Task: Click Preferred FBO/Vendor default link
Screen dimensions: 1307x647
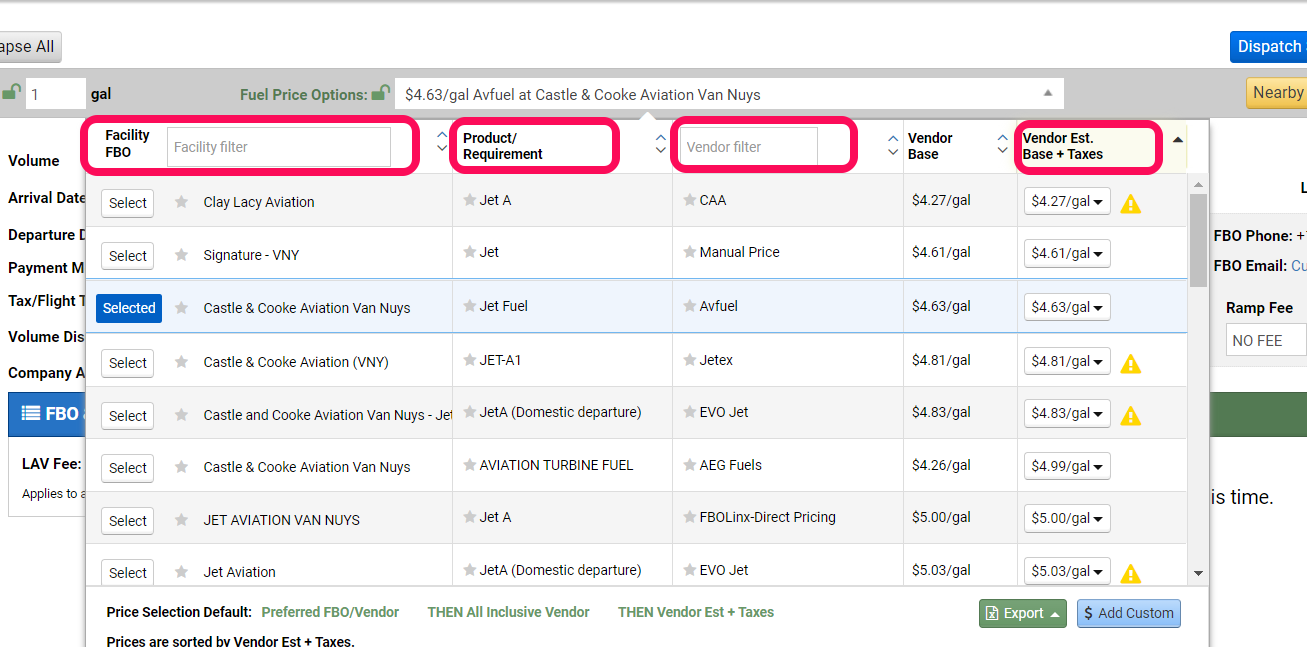Action: (330, 612)
